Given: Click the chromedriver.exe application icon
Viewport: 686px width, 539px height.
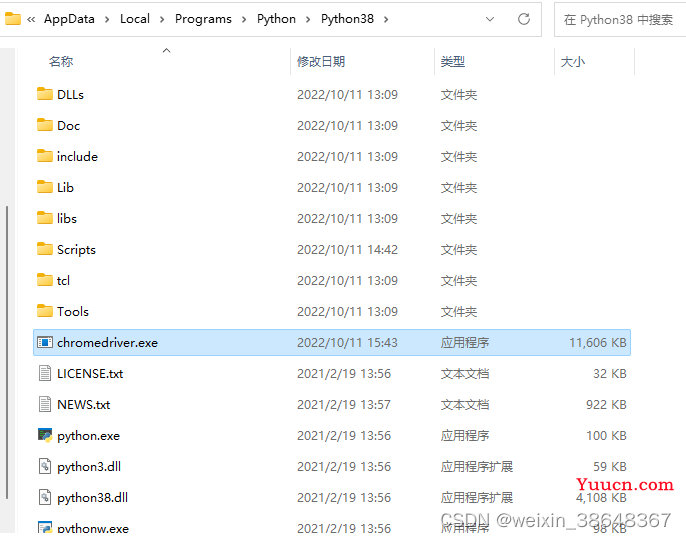Looking at the screenshot, I should coord(45,343).
